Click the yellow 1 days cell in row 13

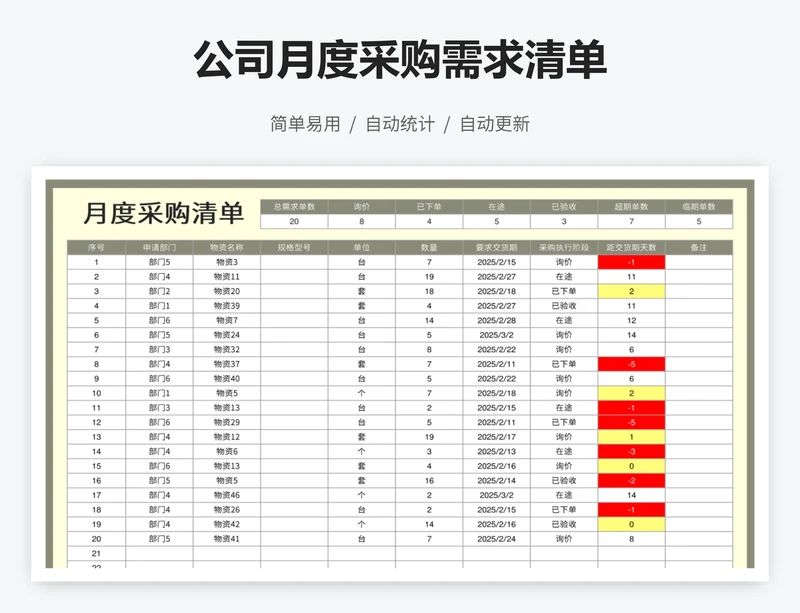pyautogui.click(x=631, y=437)
